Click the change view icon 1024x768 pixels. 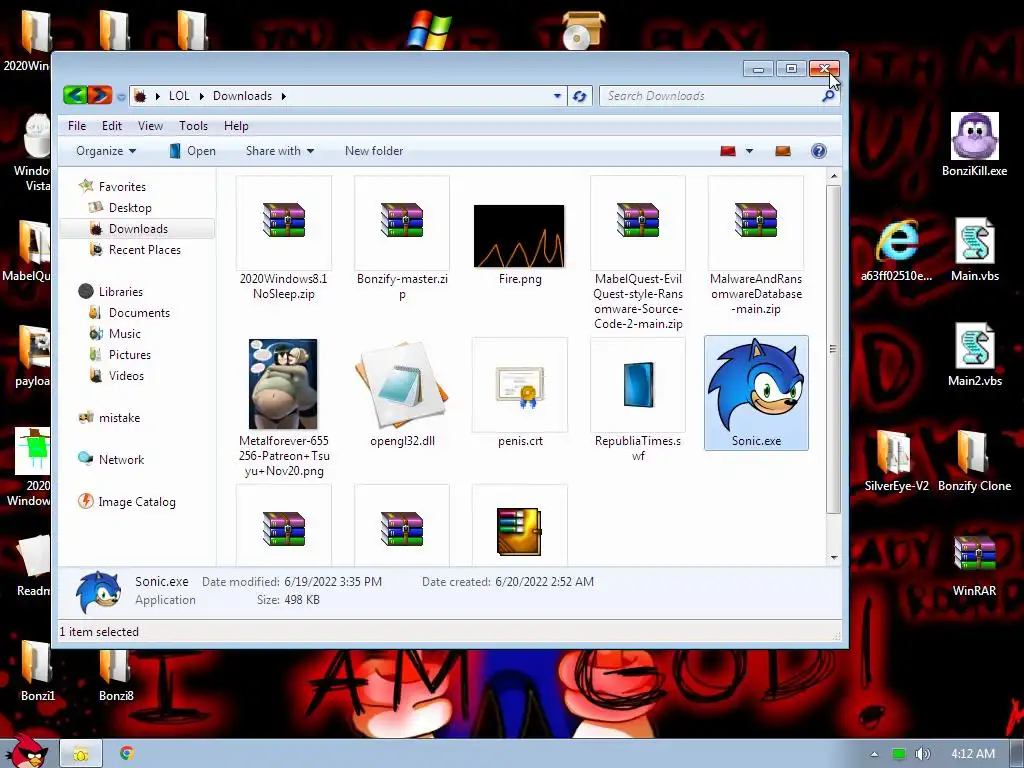pyautogui.click(x=728, y=152)
